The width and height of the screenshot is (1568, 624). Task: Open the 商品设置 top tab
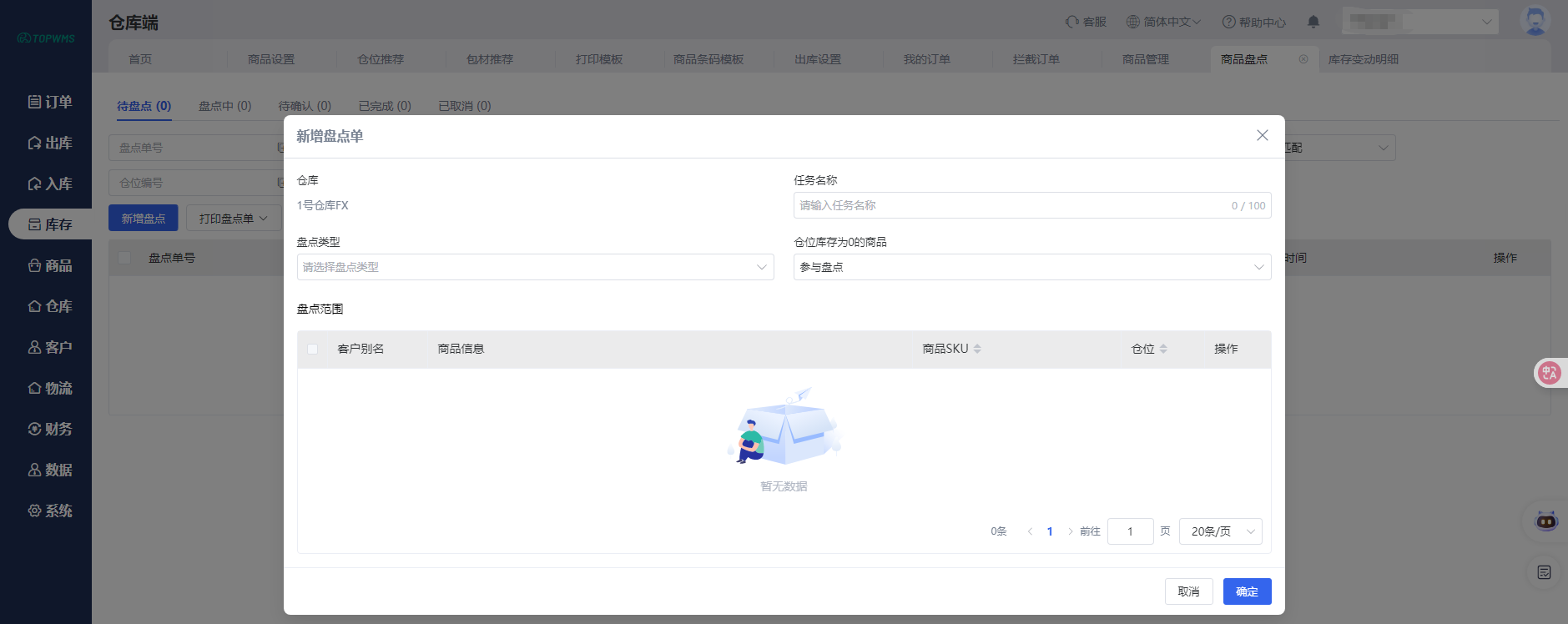(271, 59)
